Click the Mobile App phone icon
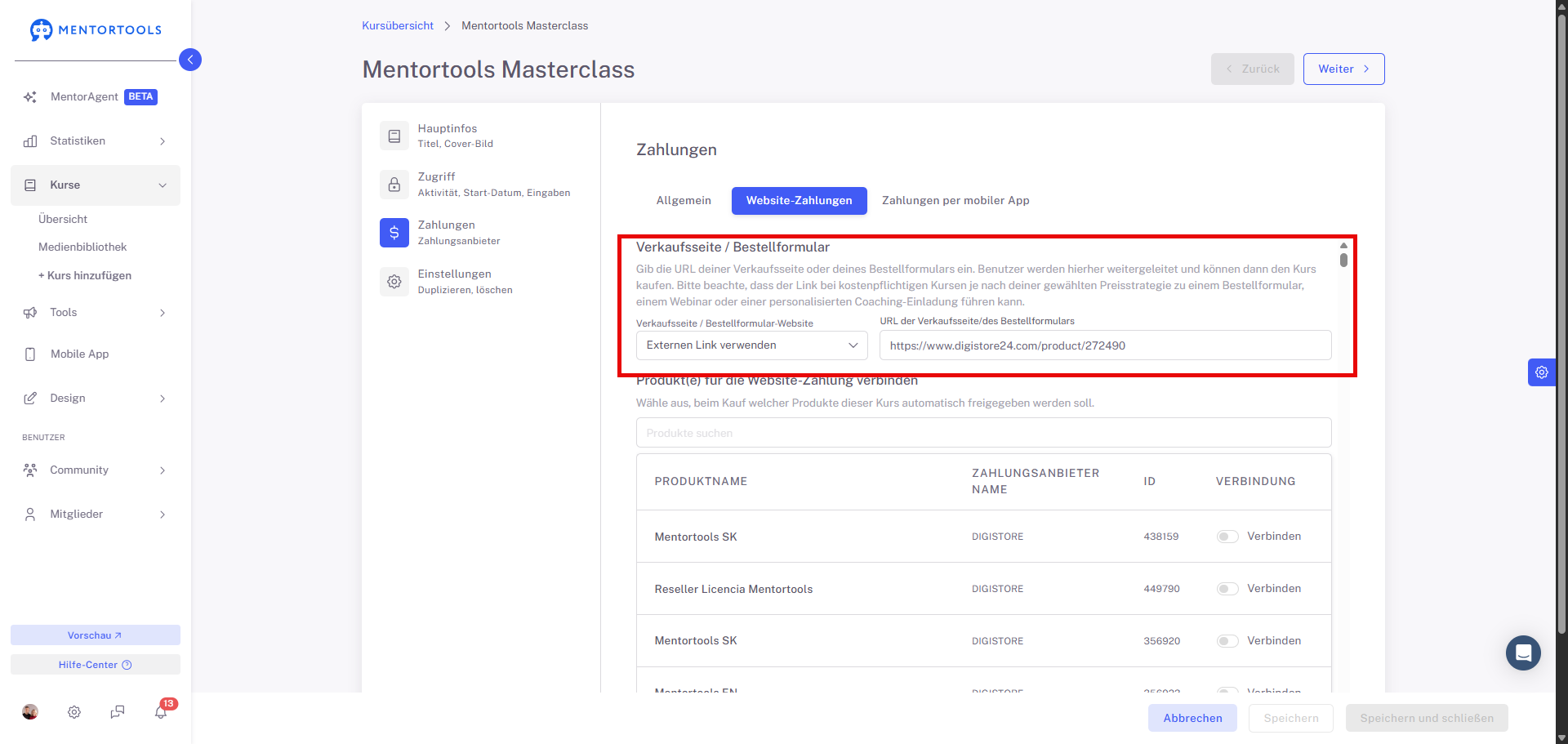The height and width of the screenshot is (744, 1568). click(x=30, y=354)
